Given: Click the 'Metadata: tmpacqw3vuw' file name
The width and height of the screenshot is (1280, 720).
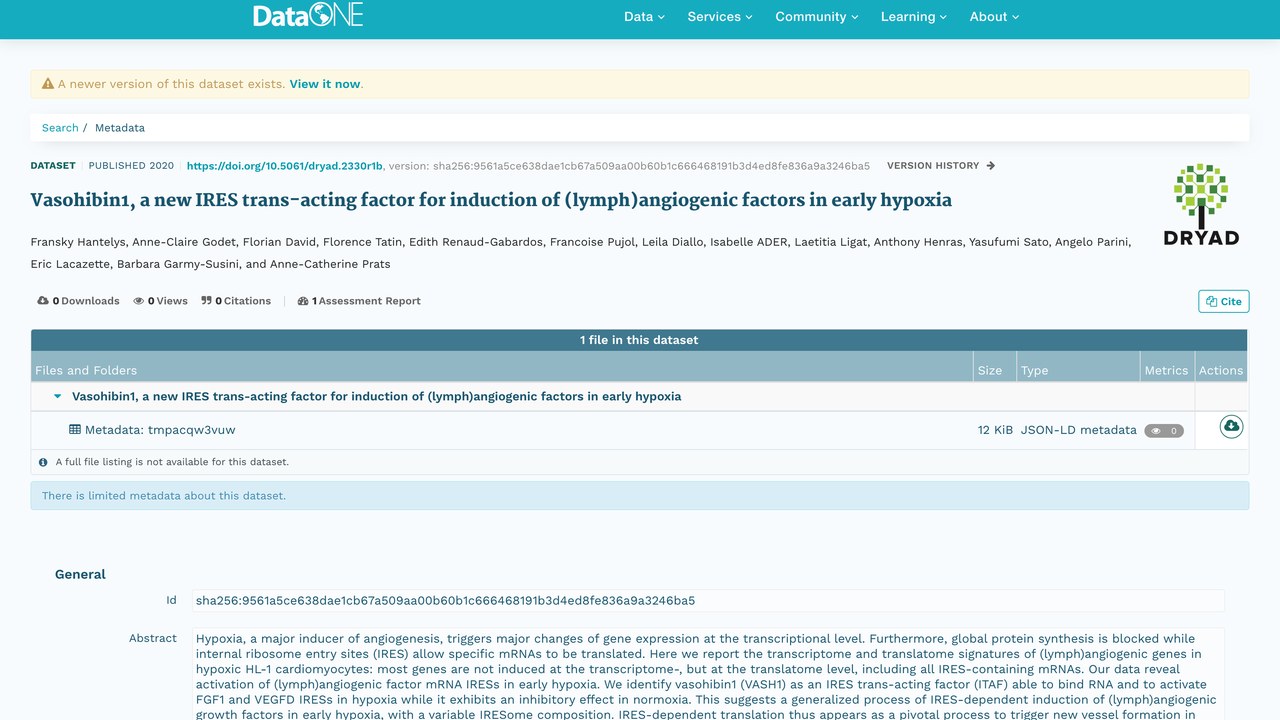Looking at the screenshot, I should tap(160, 430).
